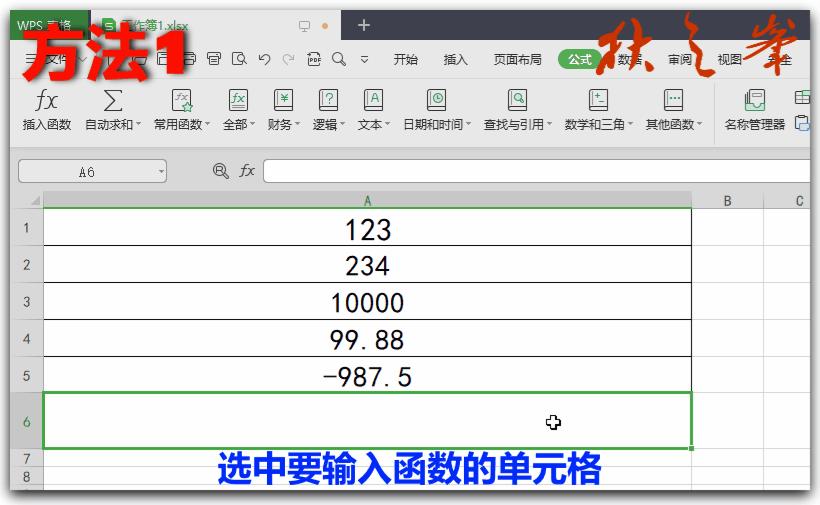Open the Other Functions (其他函数) icon
820x505 pixels.
673,100
